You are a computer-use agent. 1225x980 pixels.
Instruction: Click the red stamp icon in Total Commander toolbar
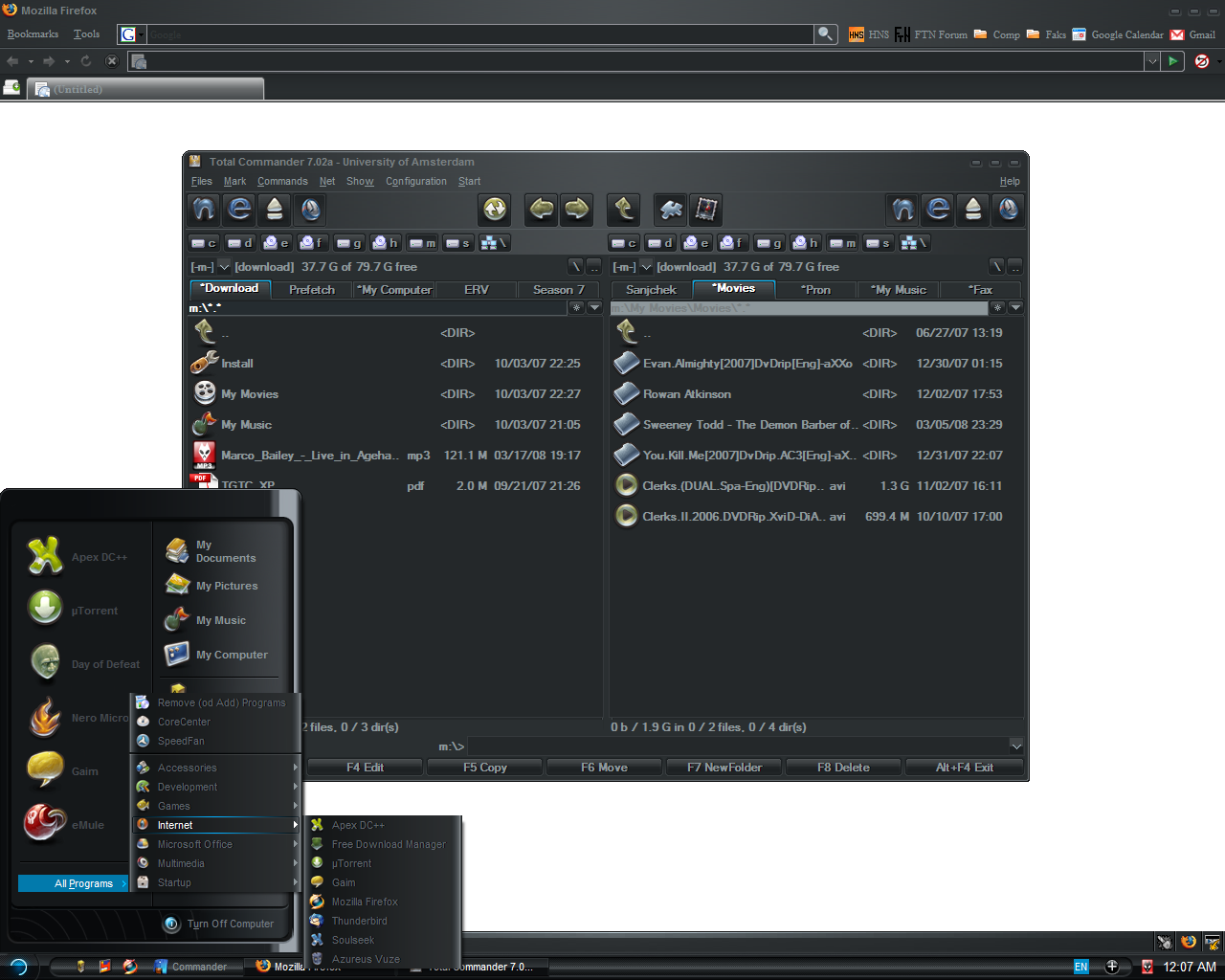(706, 209)
